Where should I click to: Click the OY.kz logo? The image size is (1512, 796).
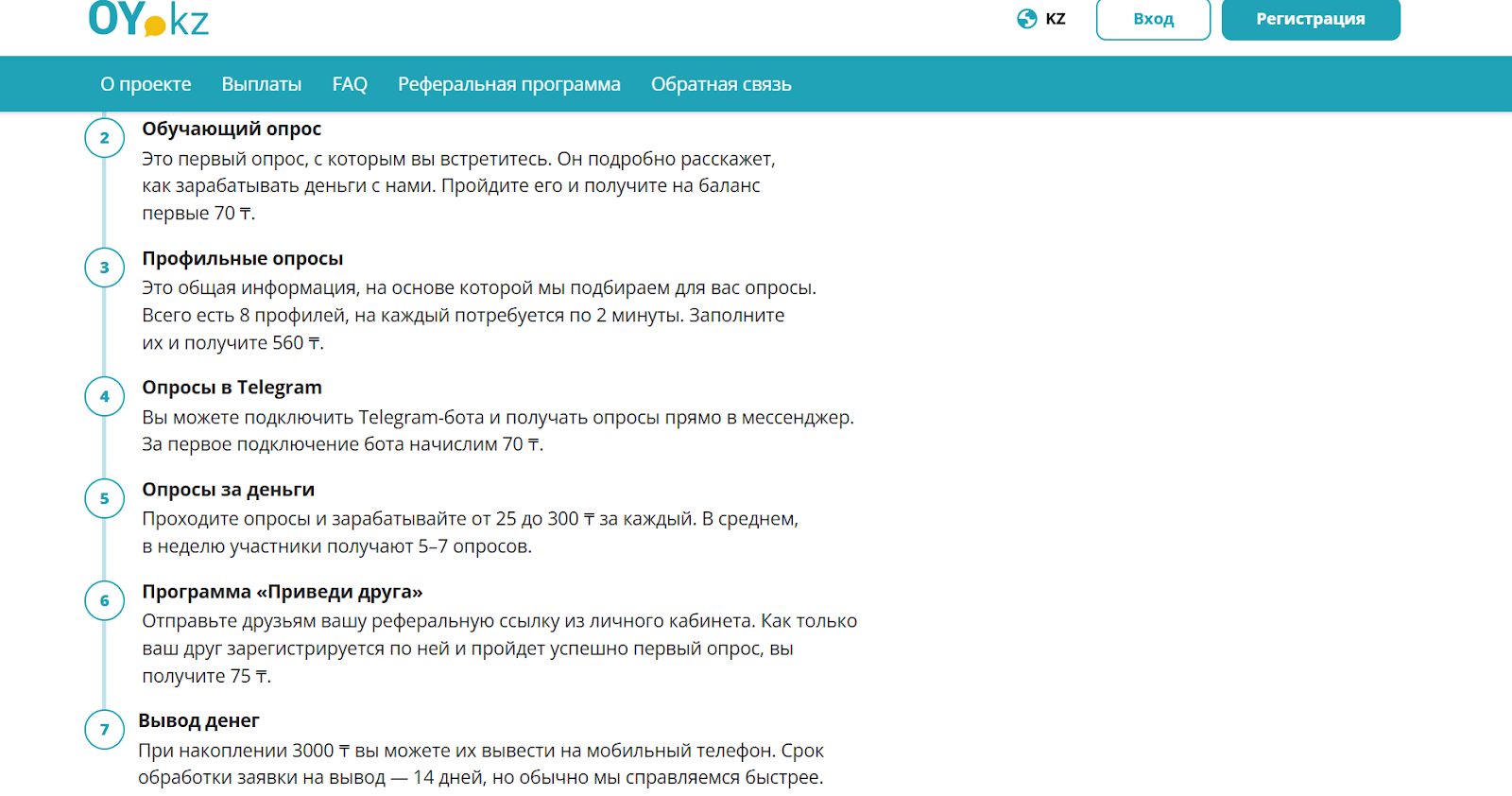[148, 18]
